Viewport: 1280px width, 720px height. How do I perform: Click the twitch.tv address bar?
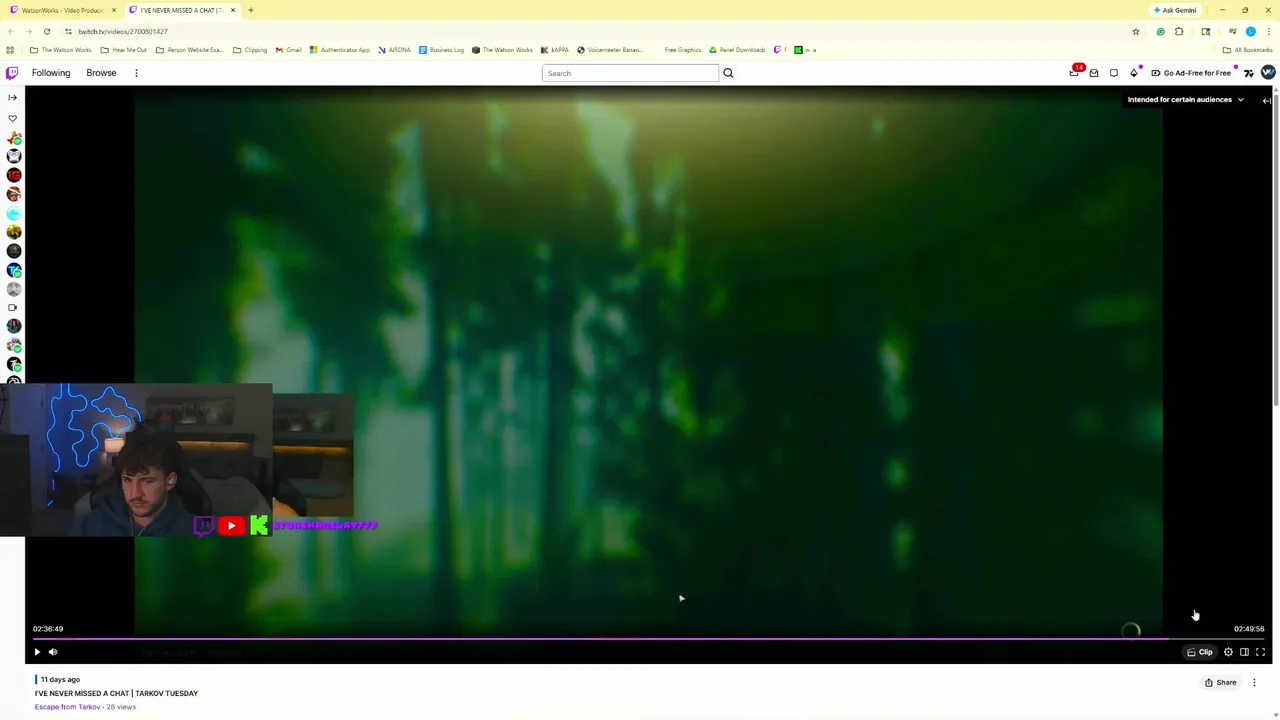coord(600,31)
